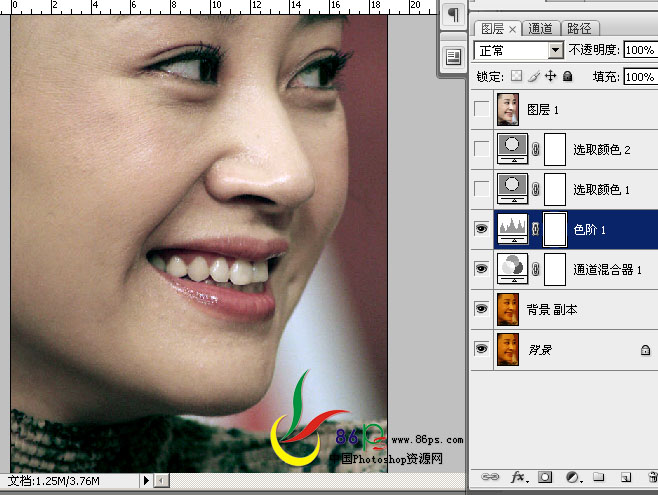Enable lock position move icon

coord(550,76)
